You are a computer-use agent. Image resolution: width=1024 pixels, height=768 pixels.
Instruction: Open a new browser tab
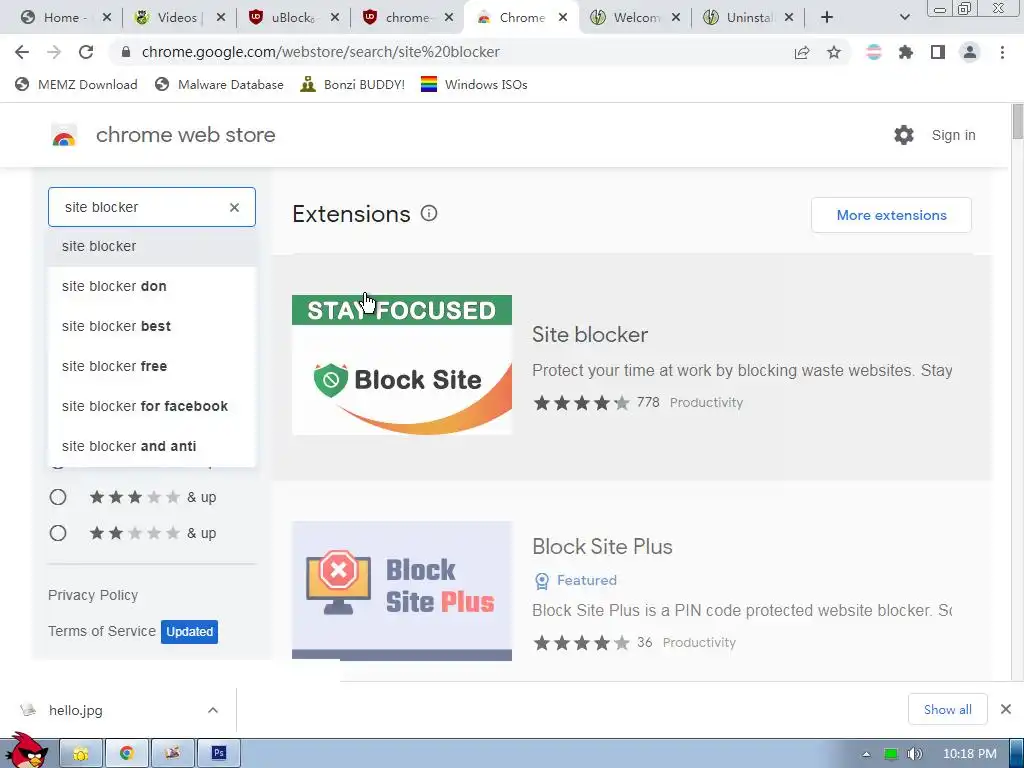[x=827, y=18]
